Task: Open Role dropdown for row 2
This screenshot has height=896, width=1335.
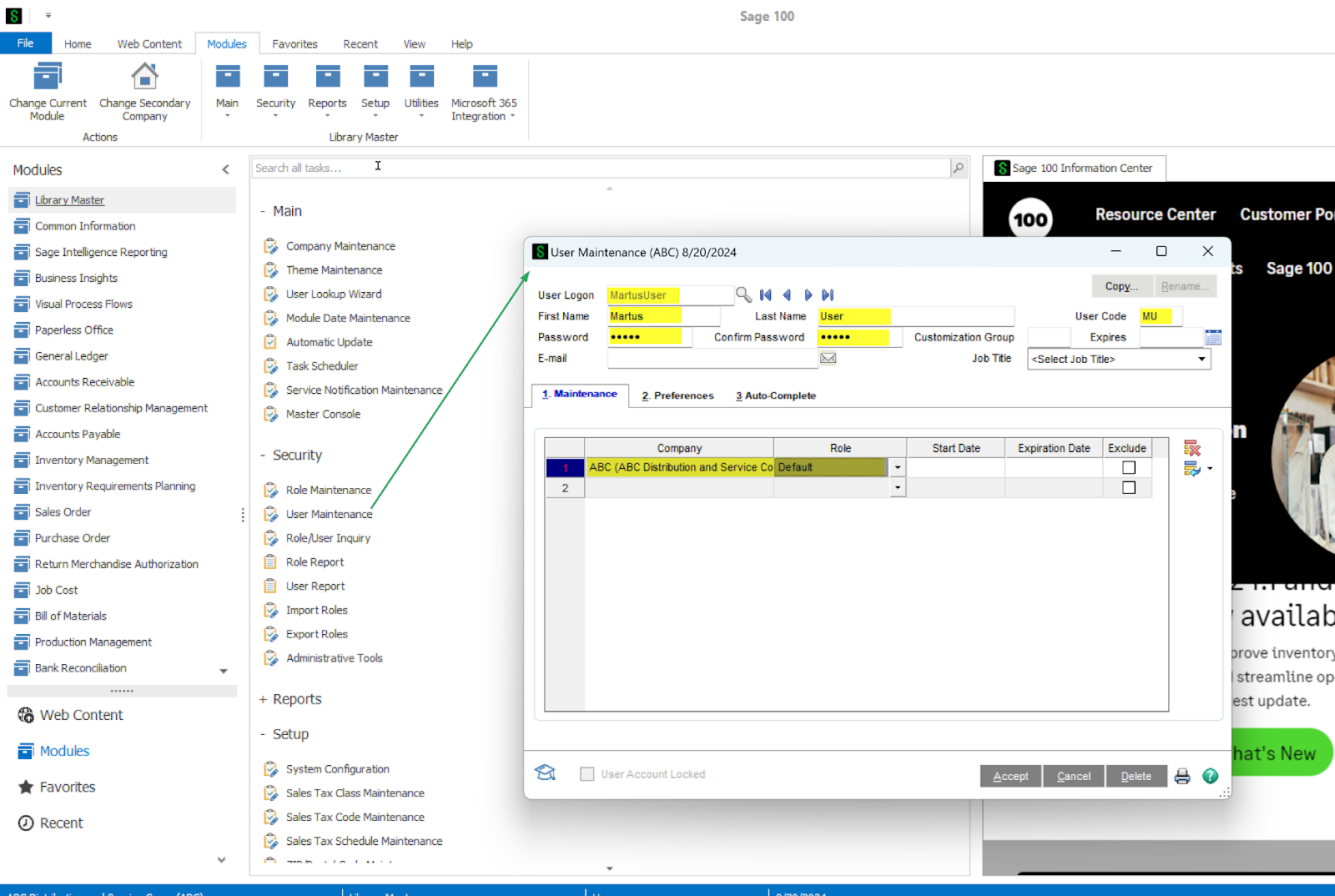Action: tap(898, 487)
